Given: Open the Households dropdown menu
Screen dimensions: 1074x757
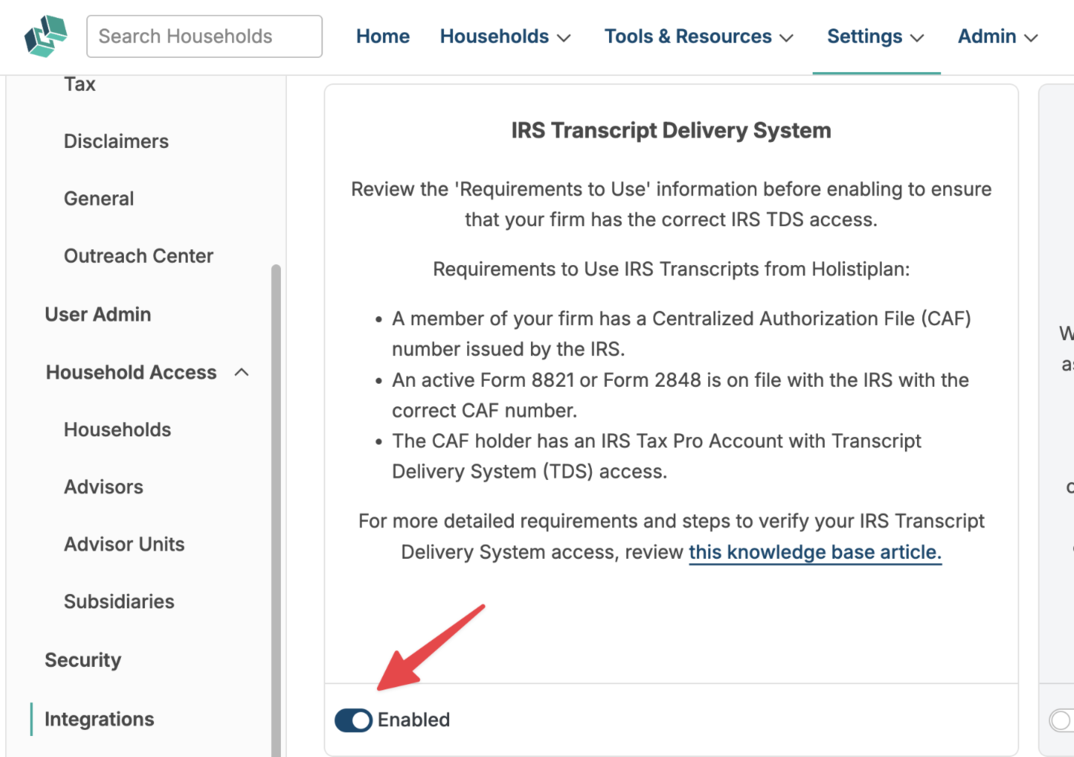Looking at the screenshot, I should 505,36.
